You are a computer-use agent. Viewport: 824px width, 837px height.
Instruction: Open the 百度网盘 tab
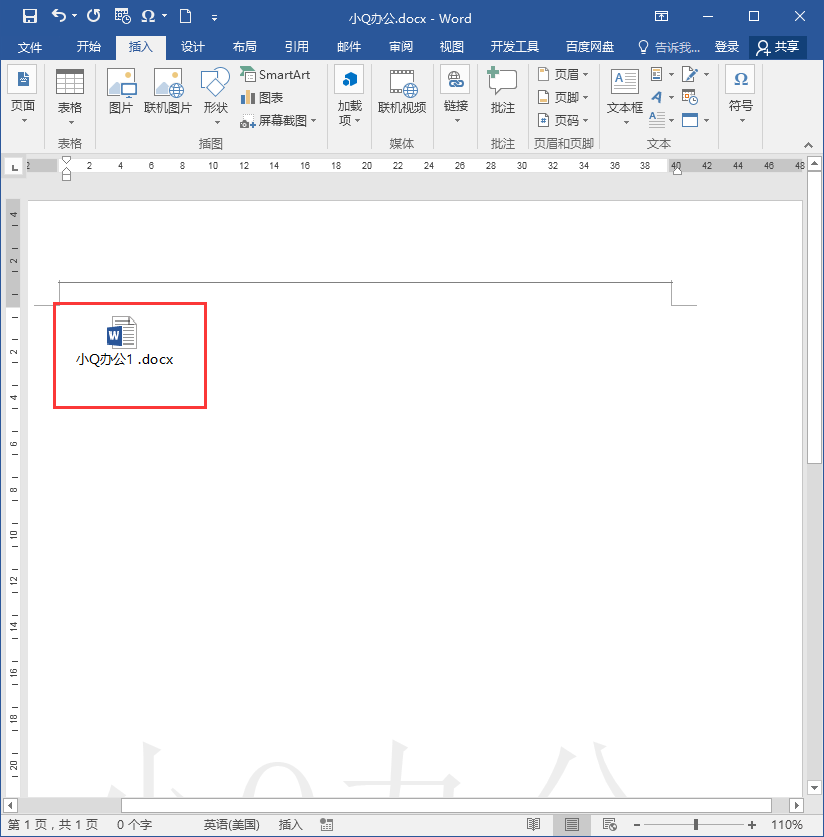590,47
